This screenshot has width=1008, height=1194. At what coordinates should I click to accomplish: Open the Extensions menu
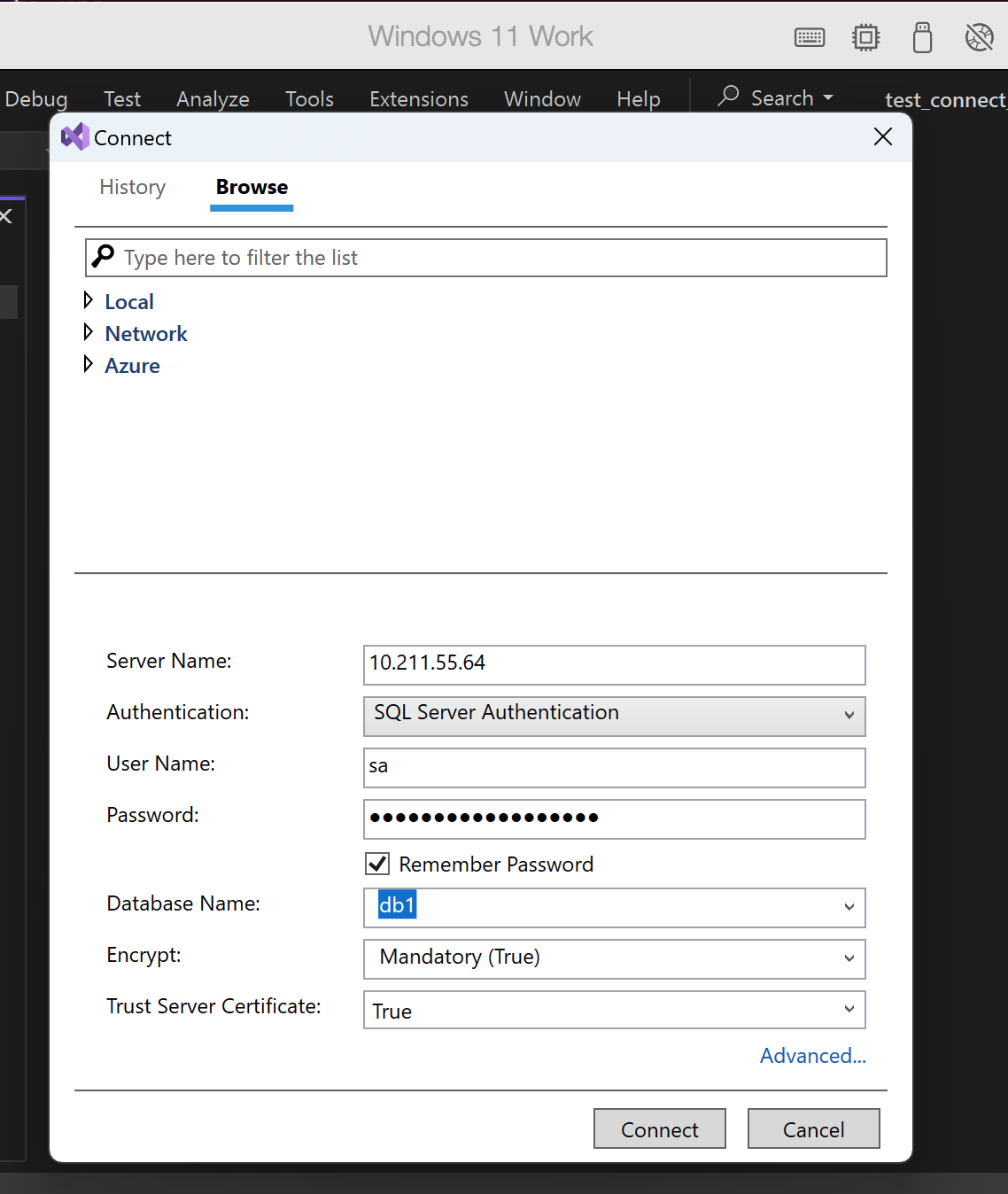coord(418,99)
